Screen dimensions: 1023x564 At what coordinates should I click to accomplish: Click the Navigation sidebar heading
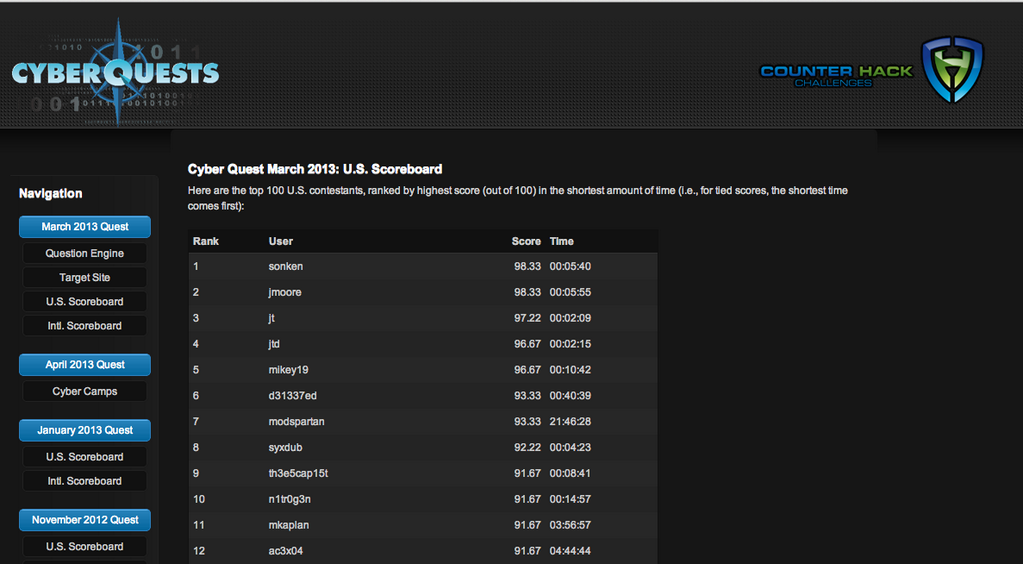tap(50, 194)
